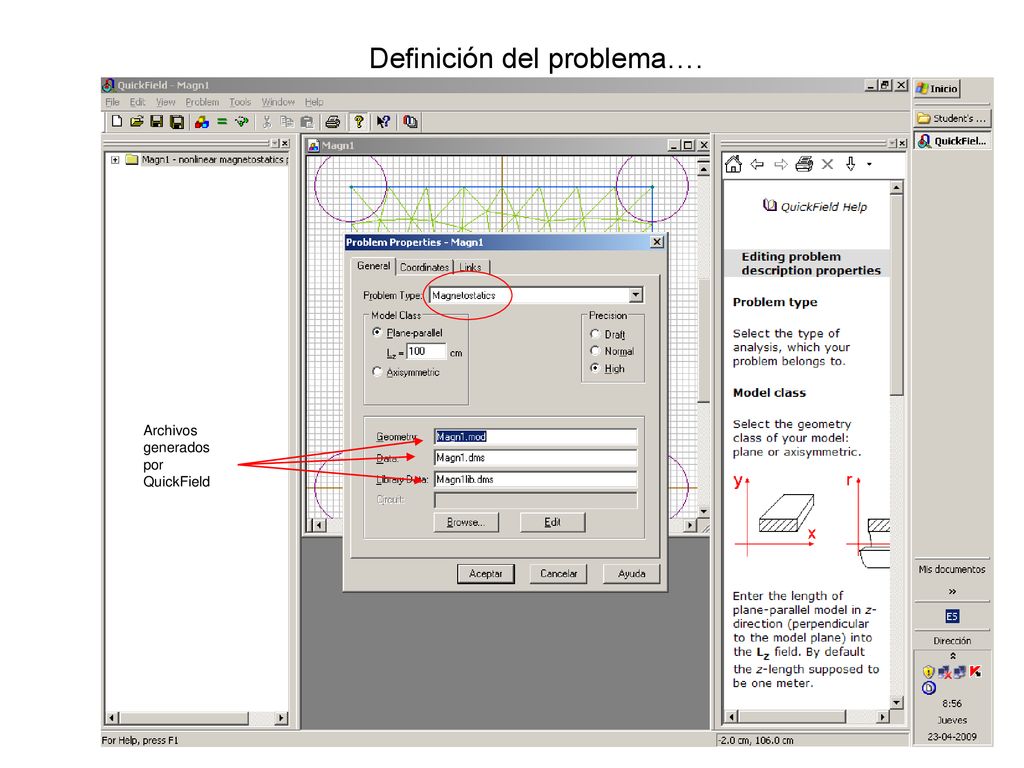Screen dimensions: 1024x768
Task: Click the Magn1 model window title icon
Action: 313,146
